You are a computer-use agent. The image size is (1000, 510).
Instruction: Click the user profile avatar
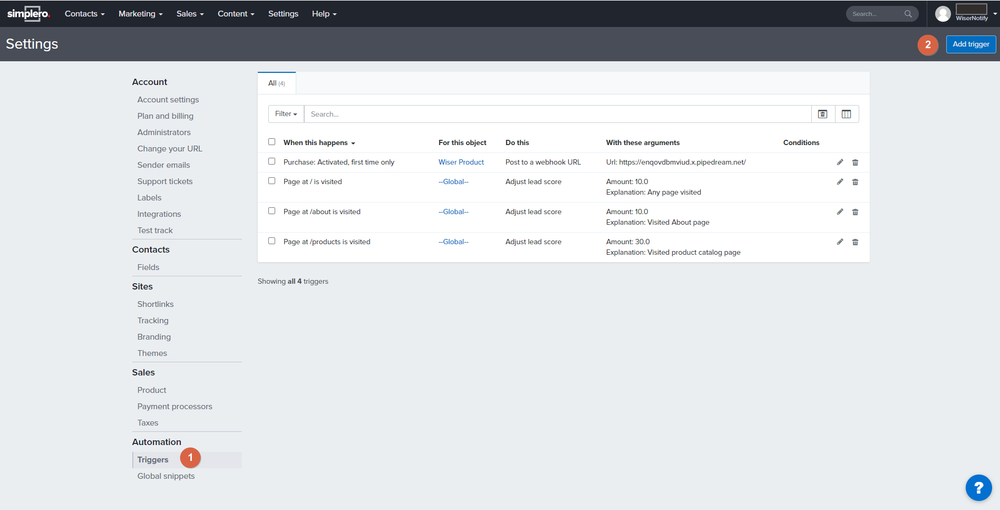[x=942, y=14]
